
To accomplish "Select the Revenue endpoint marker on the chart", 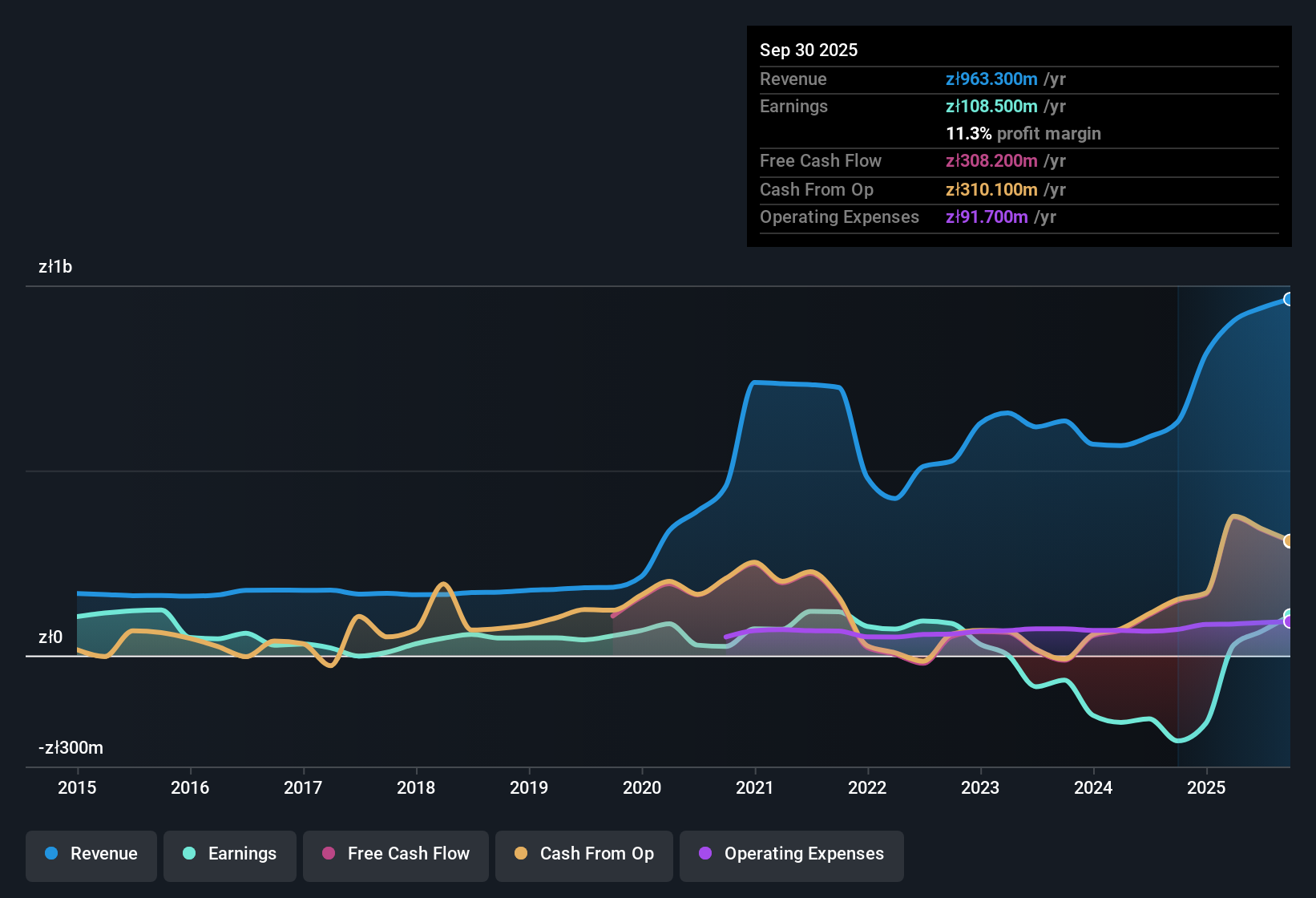I will [x=1289, y=299].
